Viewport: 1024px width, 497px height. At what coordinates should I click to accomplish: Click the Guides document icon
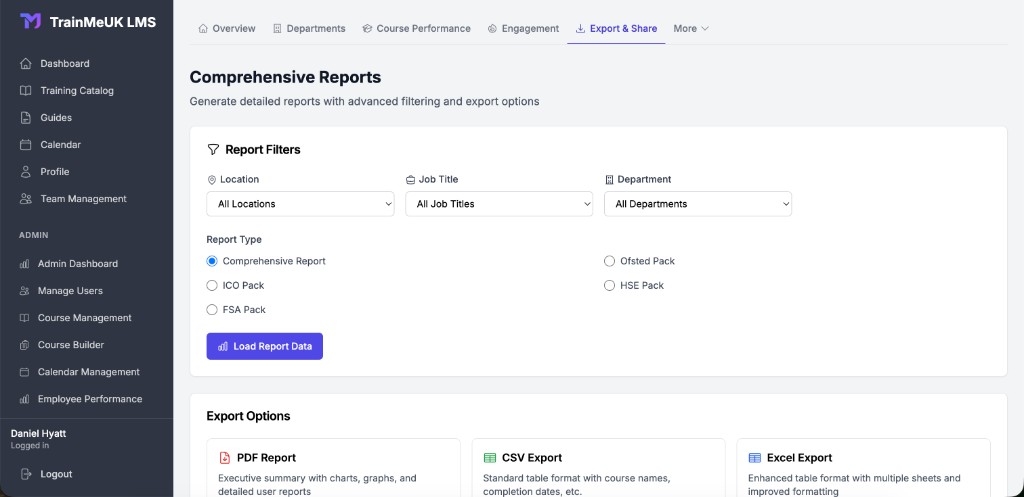25,118
